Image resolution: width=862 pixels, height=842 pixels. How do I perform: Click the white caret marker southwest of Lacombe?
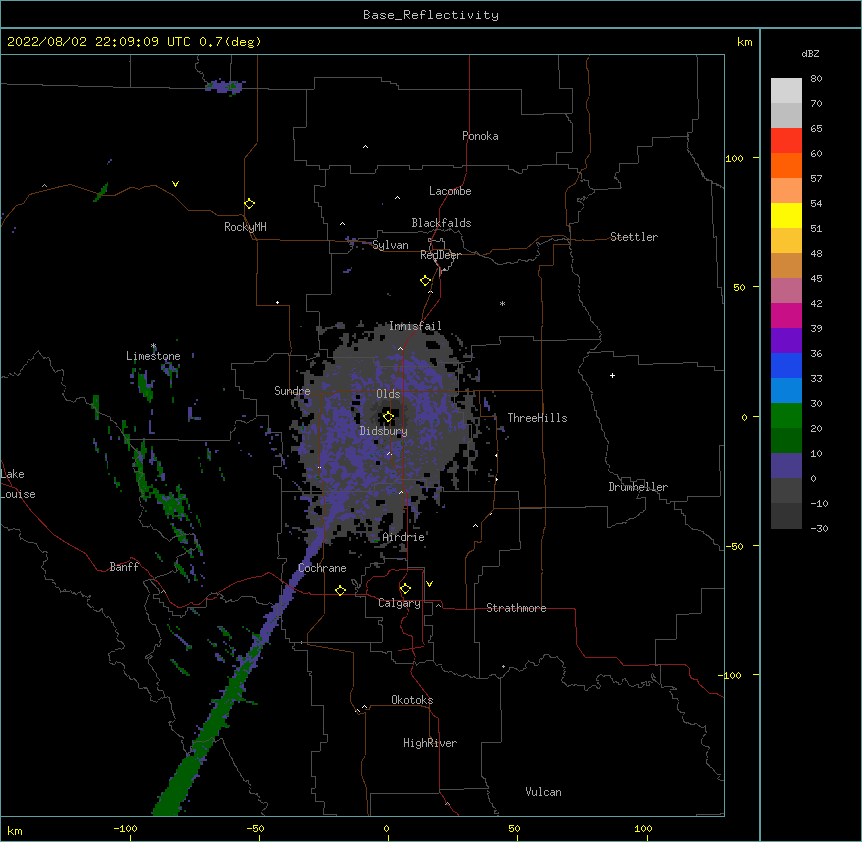click(x=397, y=197)
